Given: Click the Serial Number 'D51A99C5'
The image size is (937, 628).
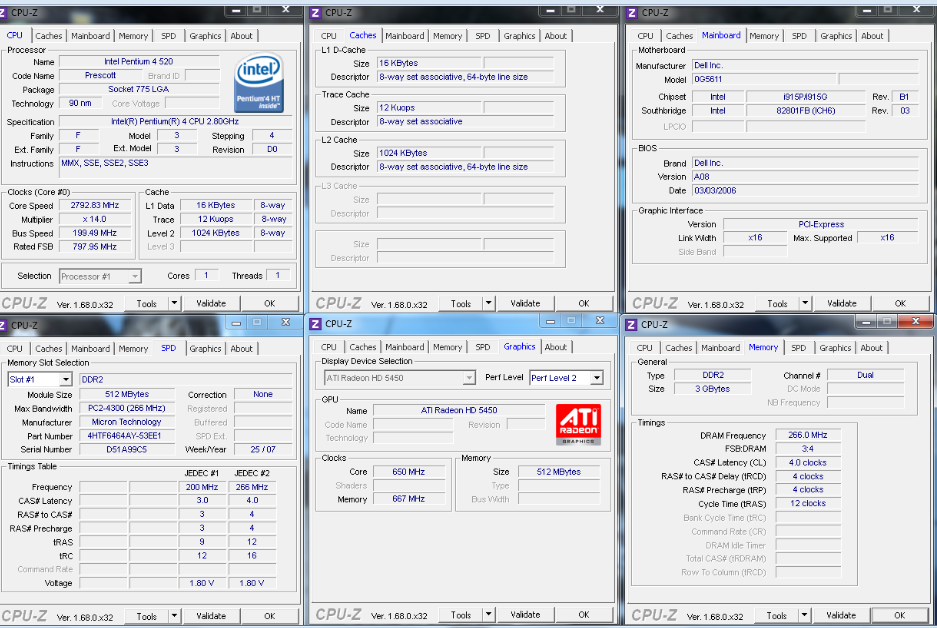Looking at the screenshot, I should (x=127, y=449).
